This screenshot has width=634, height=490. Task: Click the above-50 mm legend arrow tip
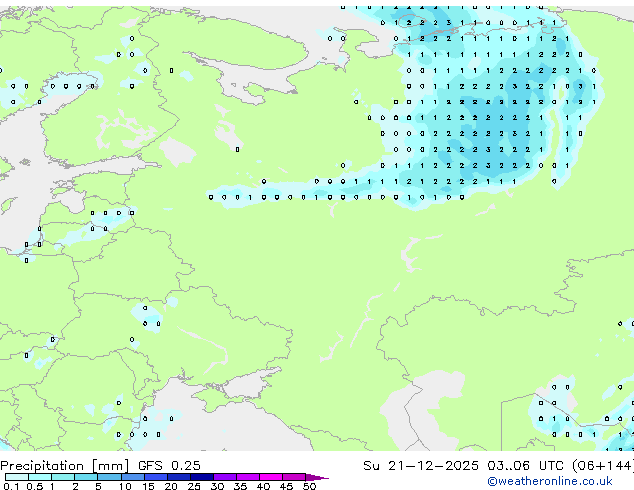[x=317, y=477]
